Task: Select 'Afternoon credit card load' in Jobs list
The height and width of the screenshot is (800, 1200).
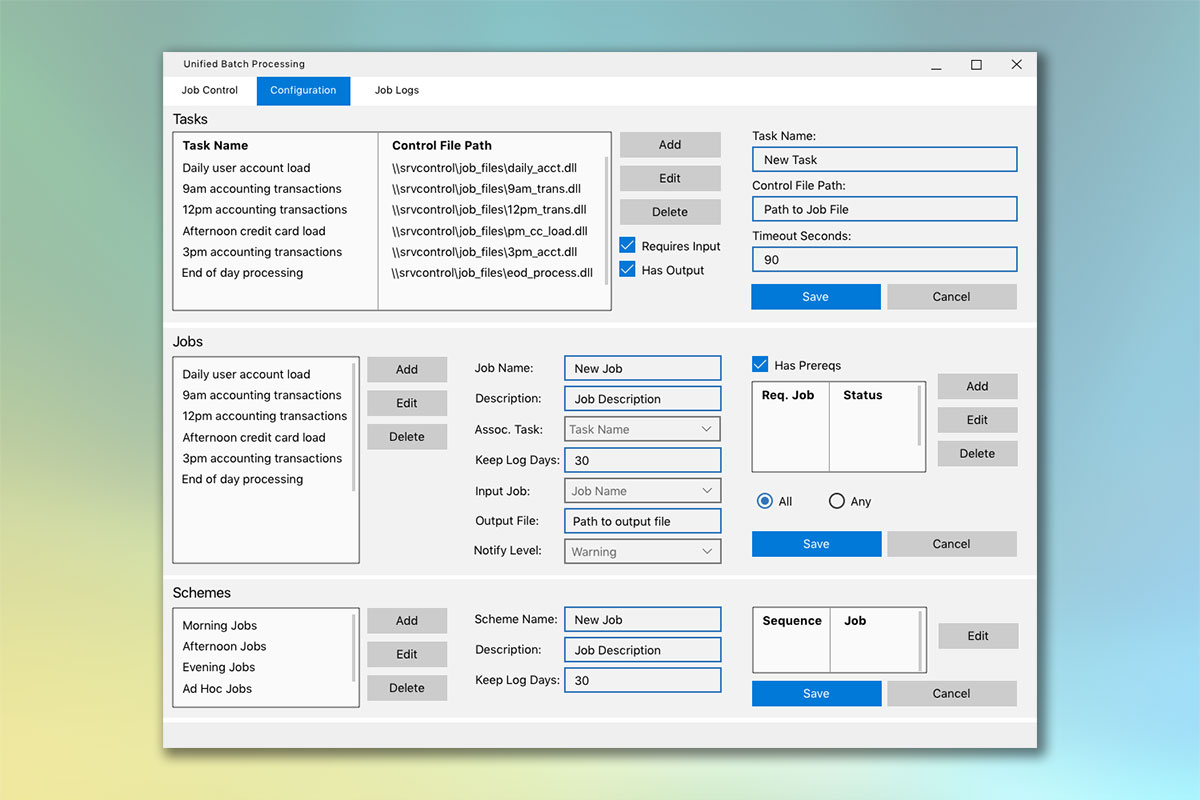Action: tap(254, 437)
